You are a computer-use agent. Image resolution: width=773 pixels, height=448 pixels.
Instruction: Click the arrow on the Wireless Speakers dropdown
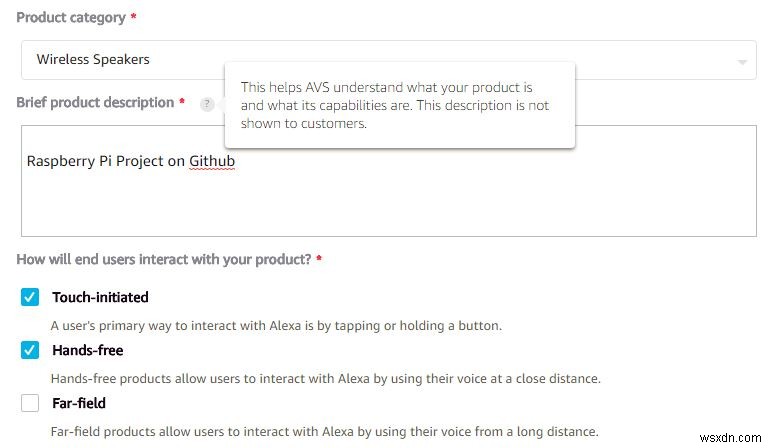click(742, 61)
